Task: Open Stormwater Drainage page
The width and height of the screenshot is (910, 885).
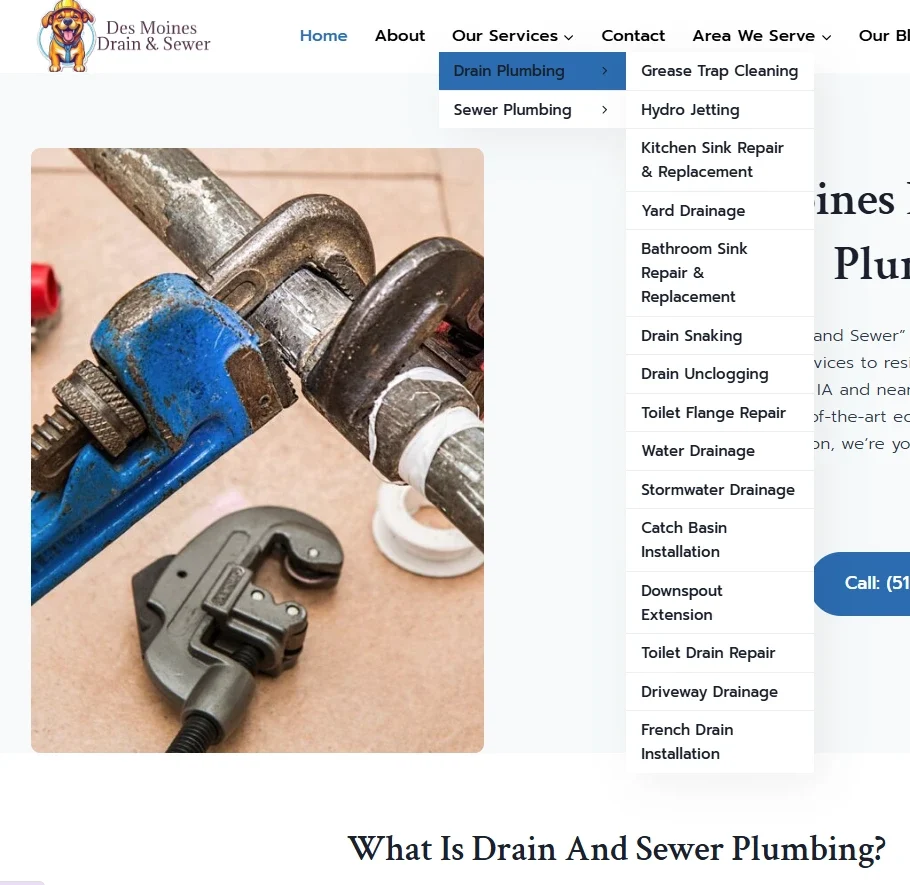Action: [x=720, y=490]
